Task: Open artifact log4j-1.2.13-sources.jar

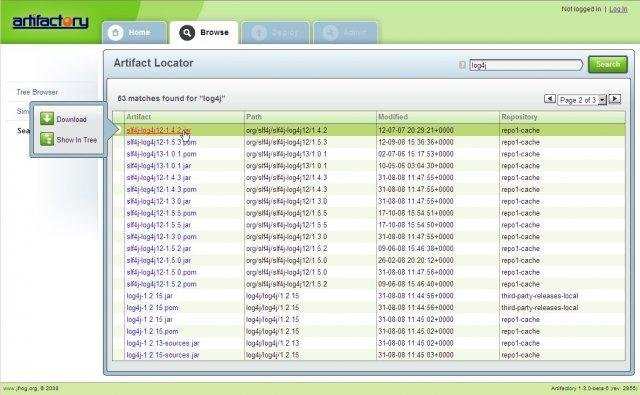Action: point(163,343)
